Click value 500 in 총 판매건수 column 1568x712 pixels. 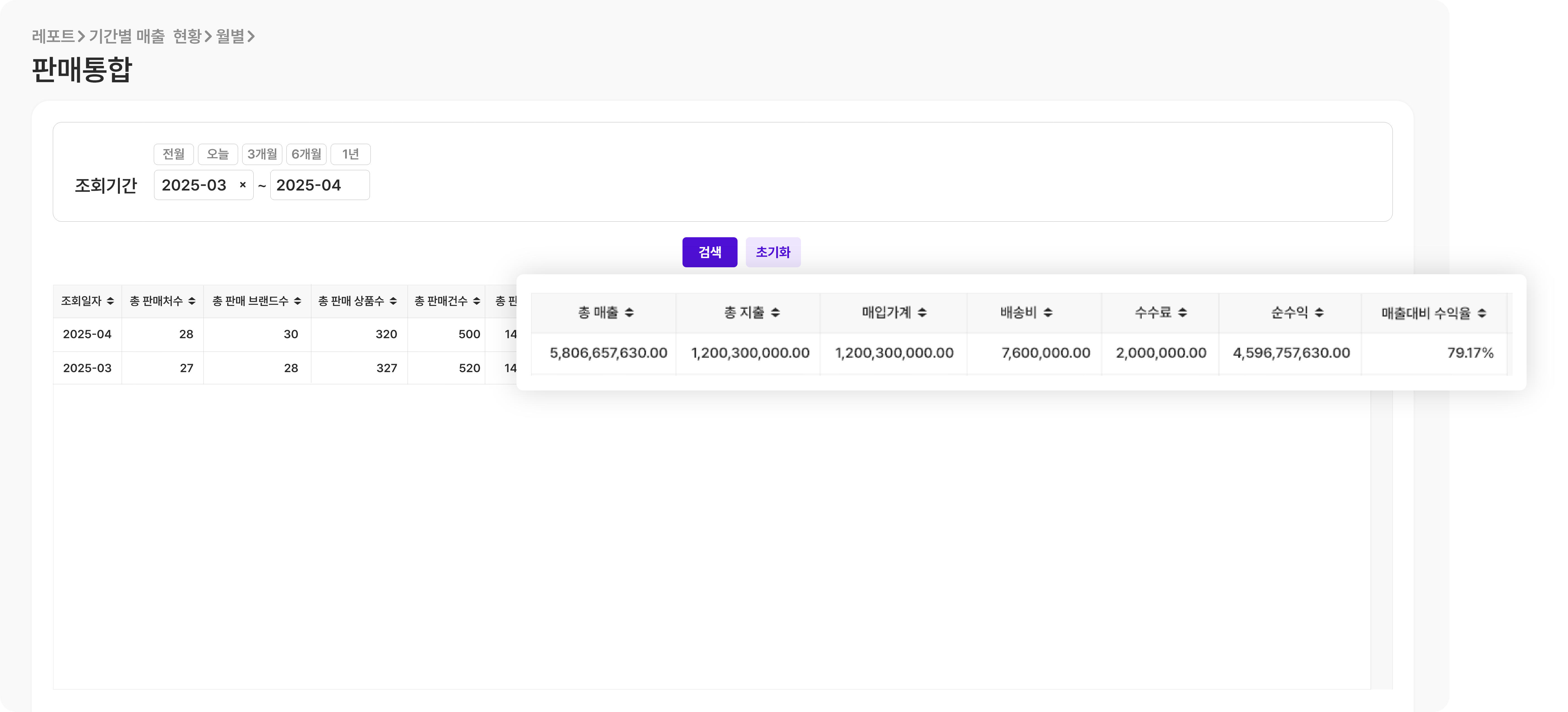click(x=469, y=334)
